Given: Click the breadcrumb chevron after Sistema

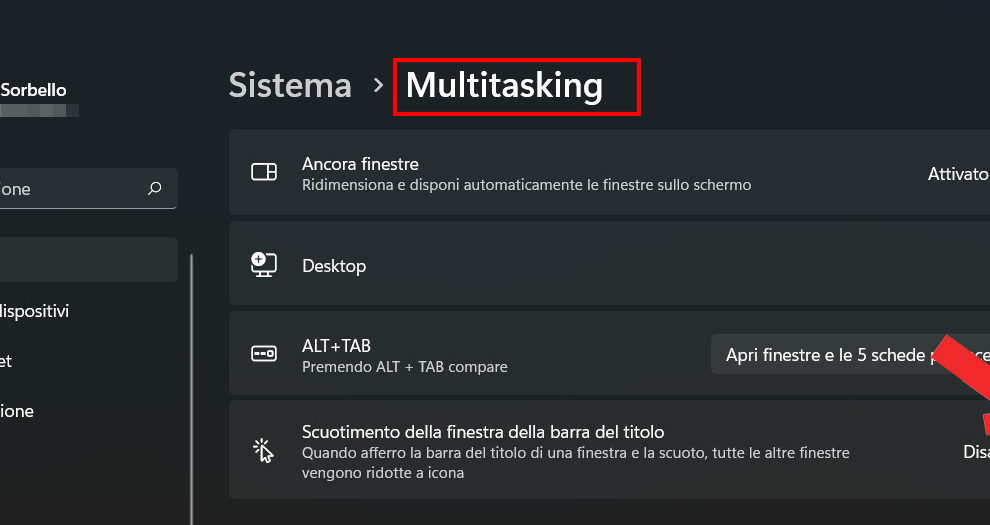Looking at the screenshot, I should click(x=378, y=86).
